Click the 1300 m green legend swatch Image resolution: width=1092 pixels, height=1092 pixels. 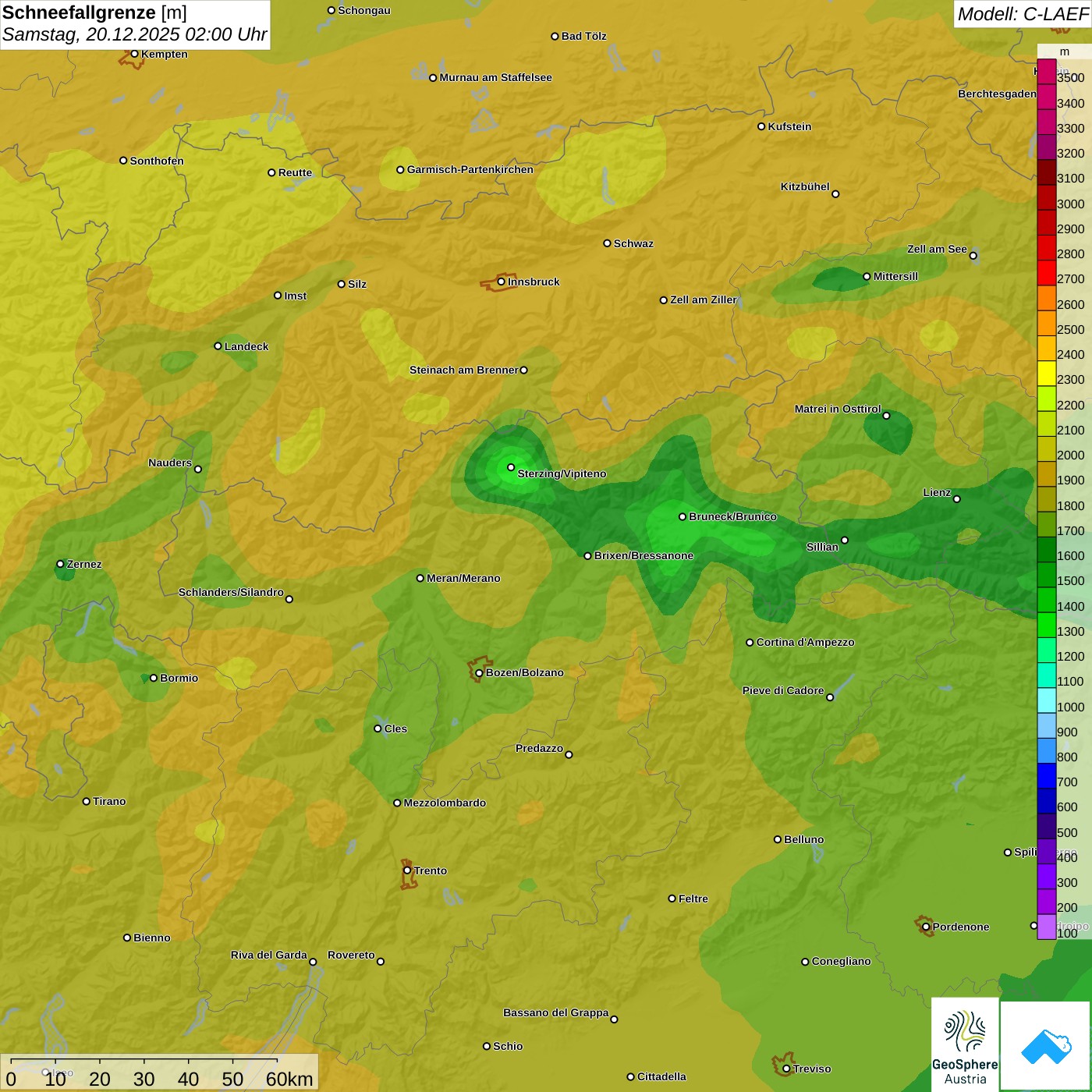pos(1047,625)
